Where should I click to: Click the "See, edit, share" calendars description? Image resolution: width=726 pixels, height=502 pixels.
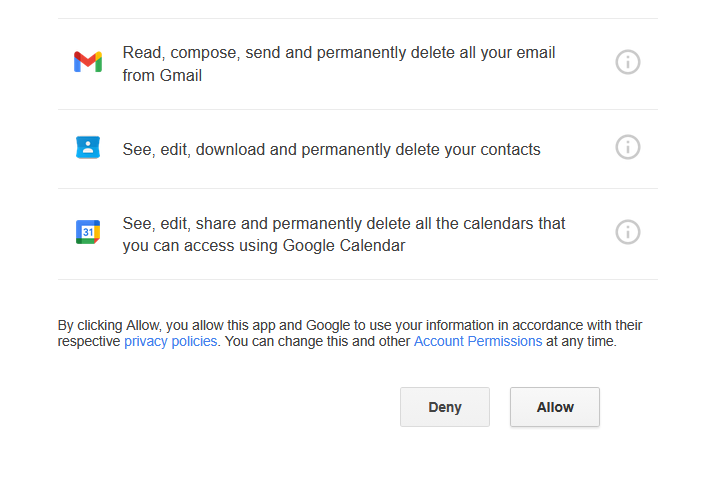click(x=344, y=223)
